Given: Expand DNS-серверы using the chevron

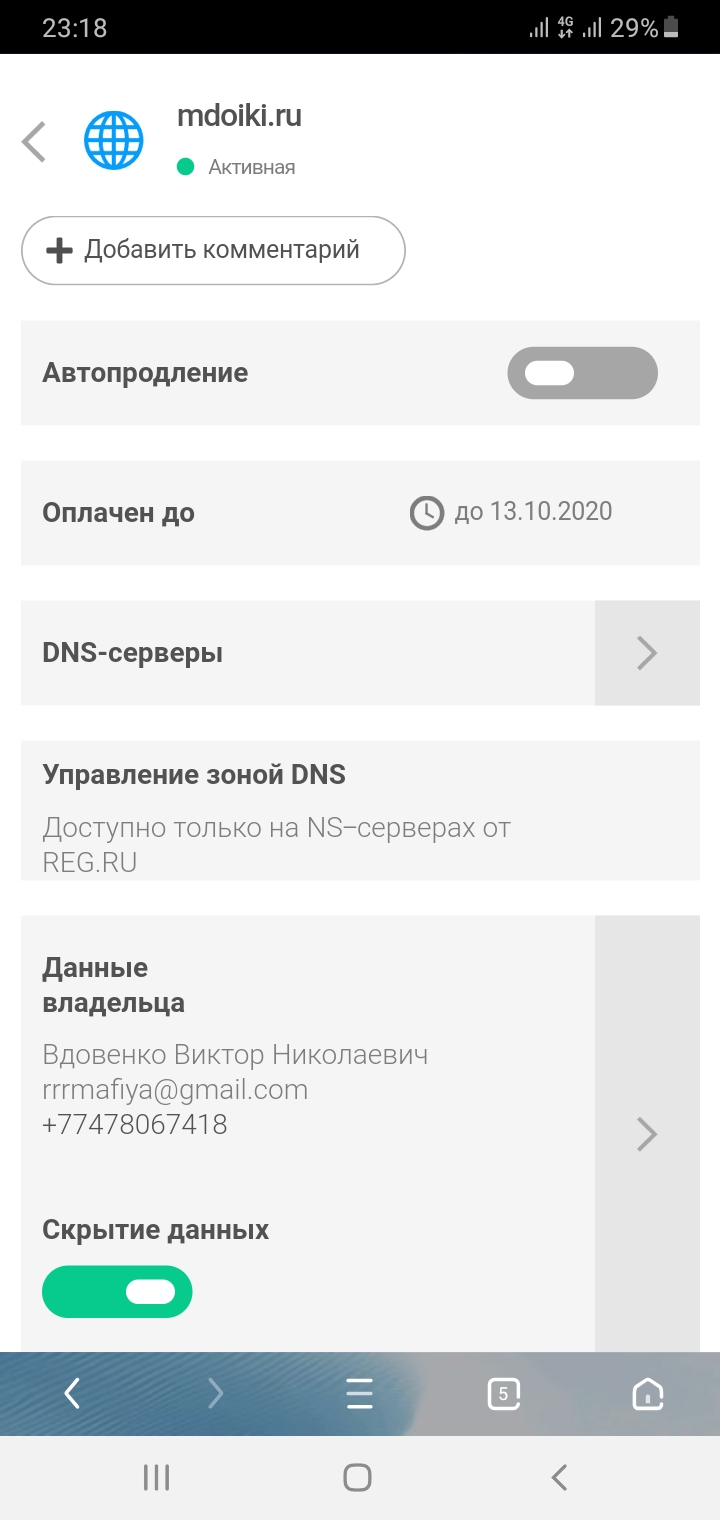Looking at the screenshot, I should [647, 653].
